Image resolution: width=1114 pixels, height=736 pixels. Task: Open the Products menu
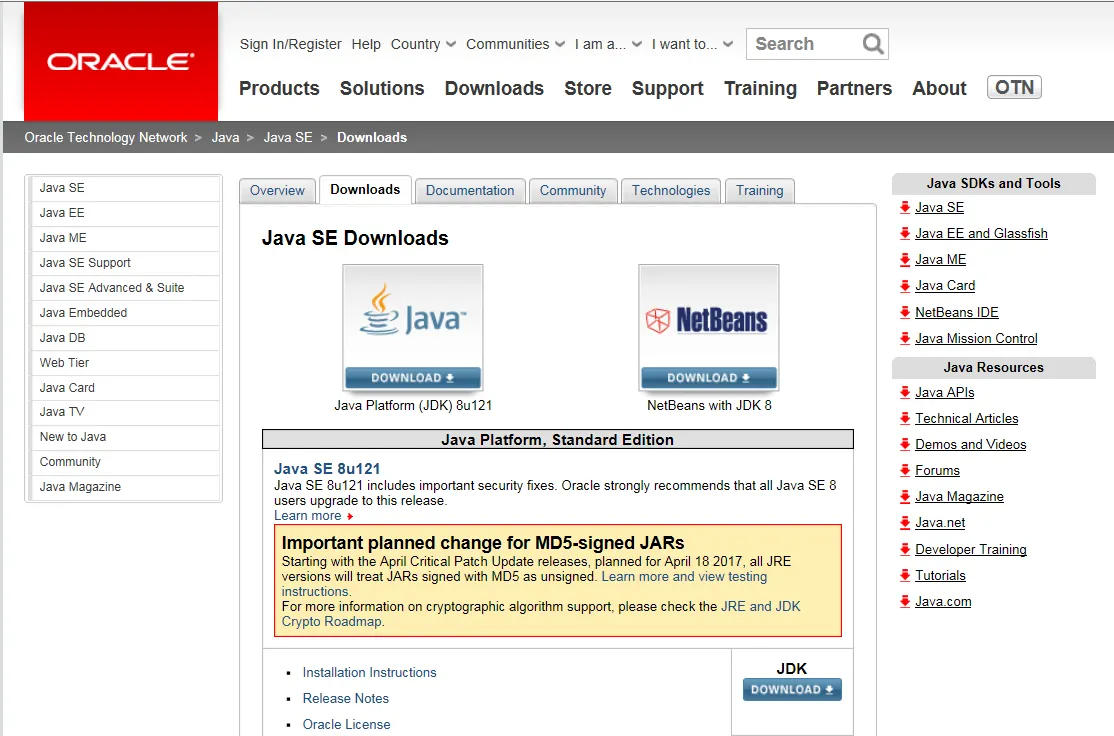coord(279,88)
